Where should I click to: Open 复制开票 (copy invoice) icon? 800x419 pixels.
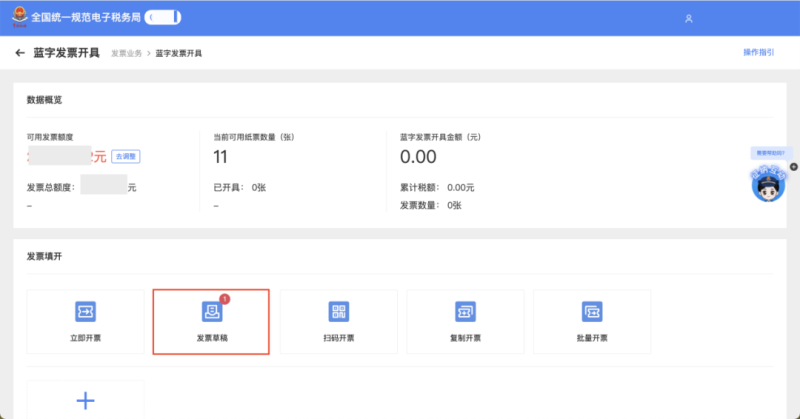[465, 311]
